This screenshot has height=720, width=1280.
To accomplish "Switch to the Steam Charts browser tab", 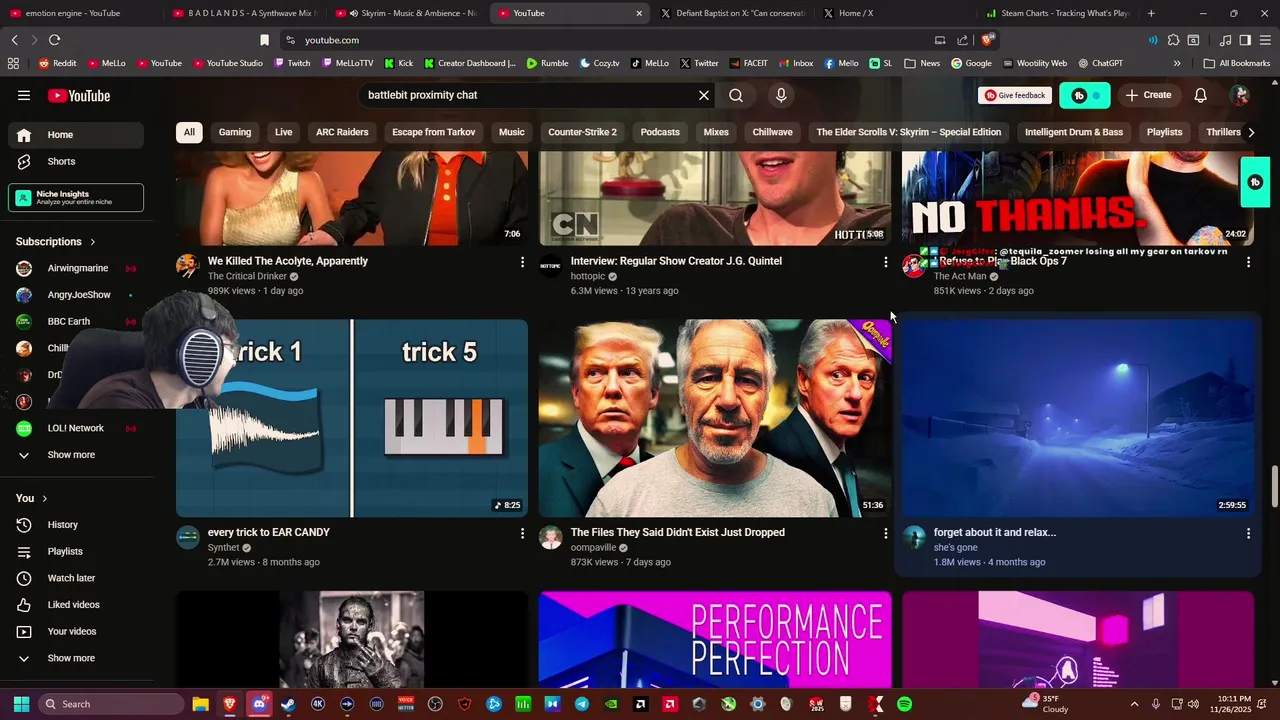I will tap(1056, 13).
